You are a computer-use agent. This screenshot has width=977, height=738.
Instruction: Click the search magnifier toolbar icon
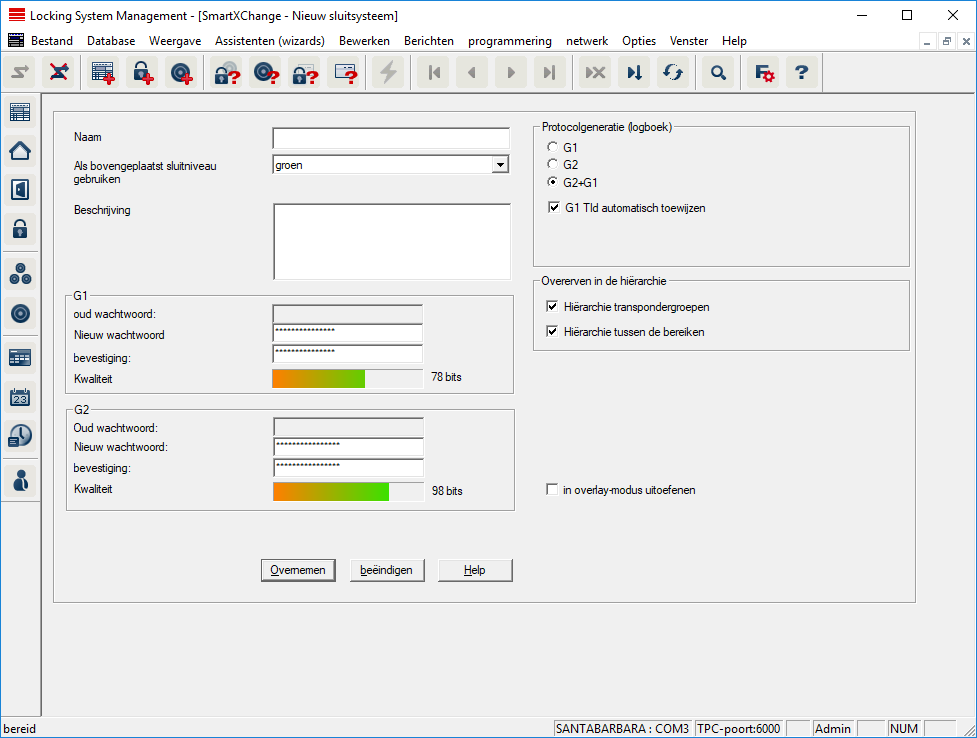717,73
